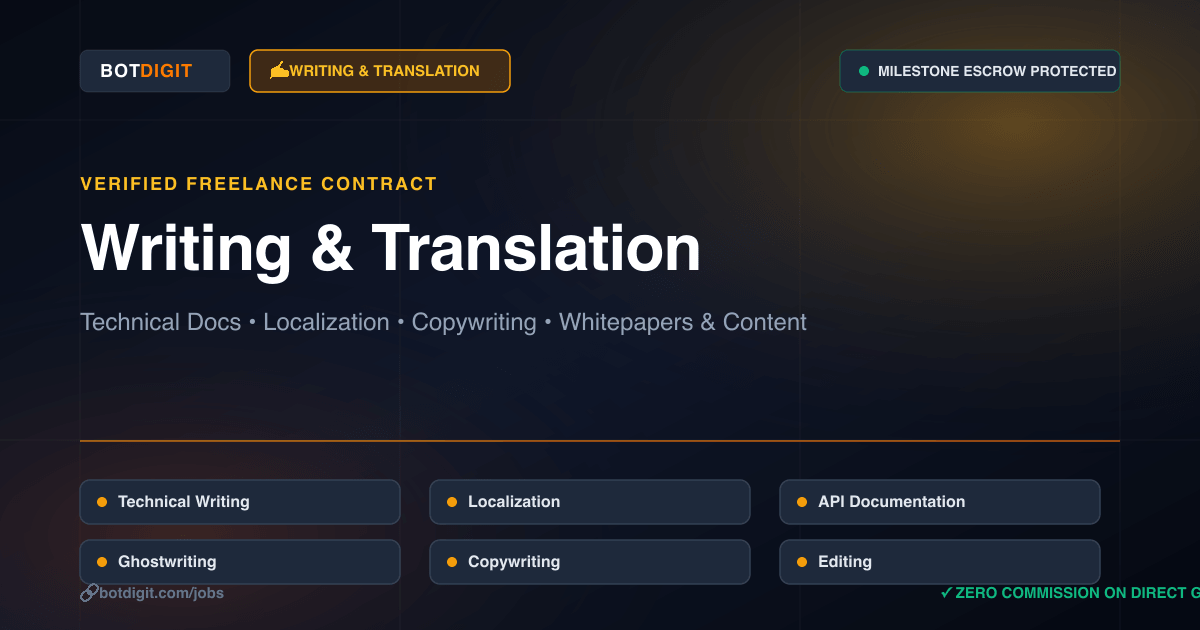The image size is (1200, 630).
Task: Select the Copywriting skill tag
Action: coord(590,562)
